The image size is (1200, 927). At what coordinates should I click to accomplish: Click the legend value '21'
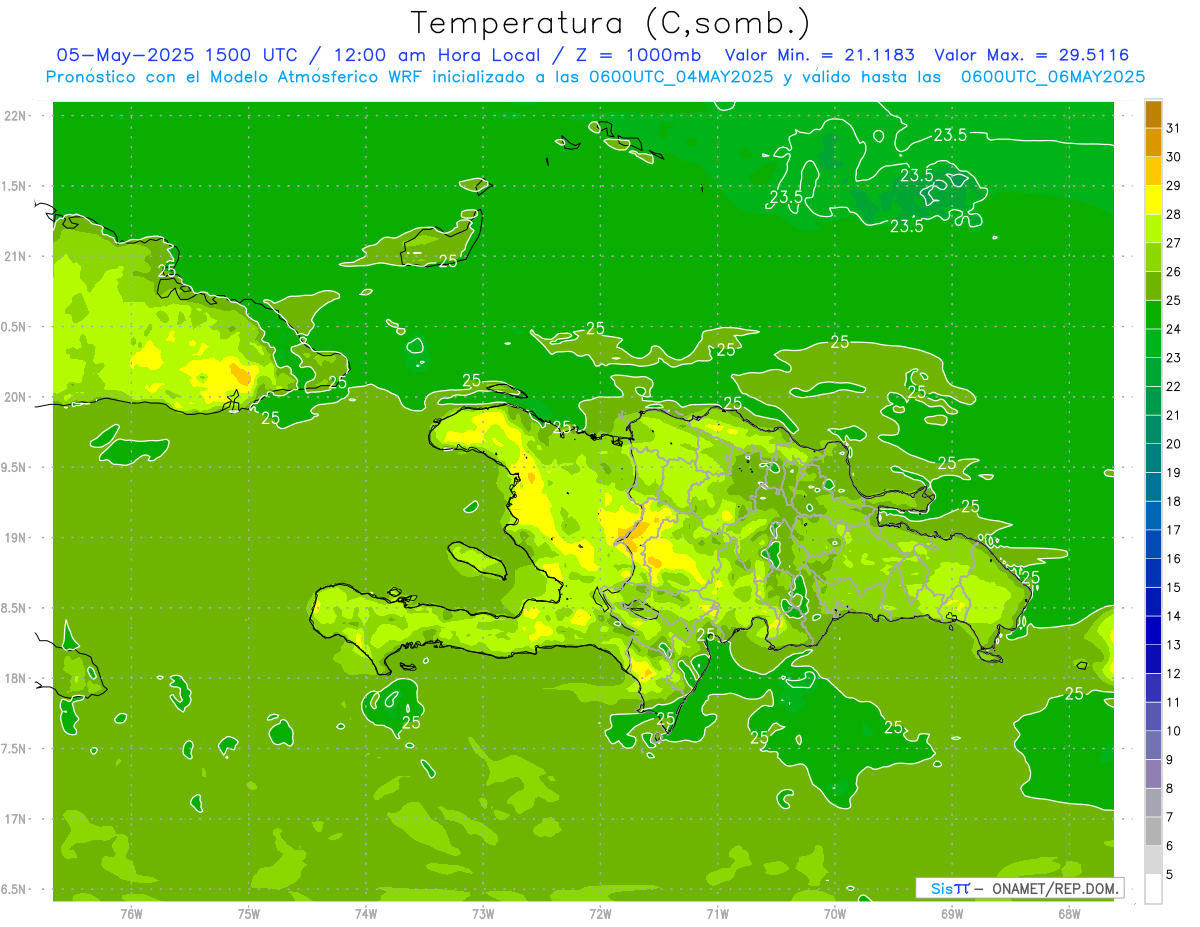[1174, 415]
